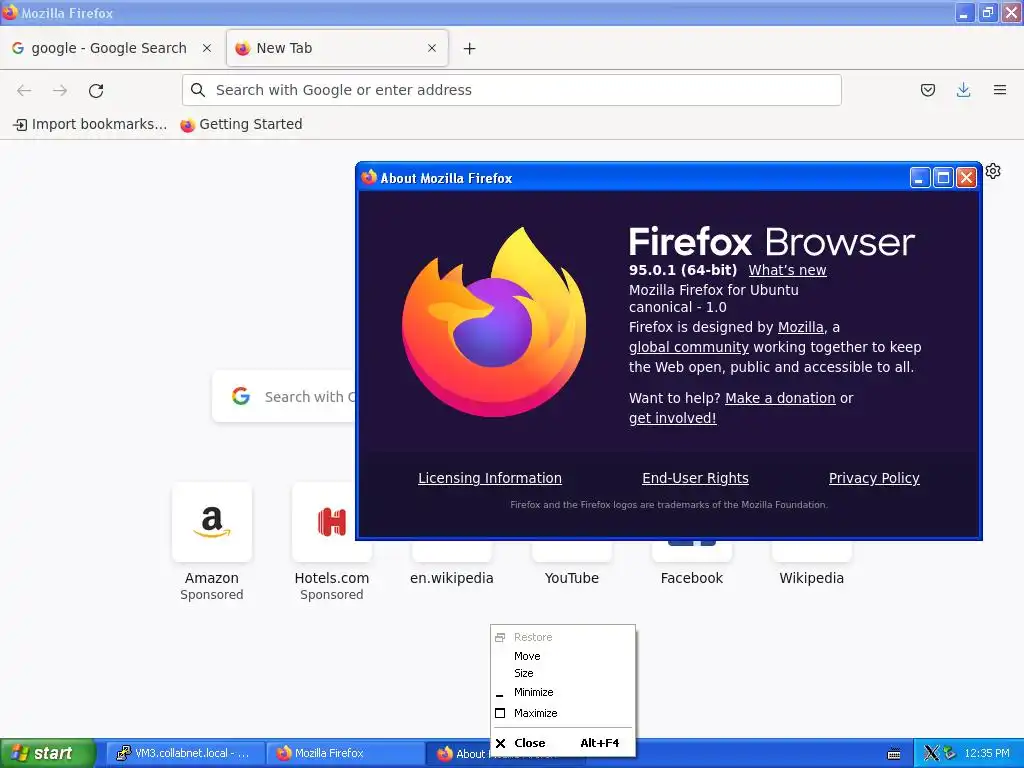1024x768 pixels.
Task: Switch to VM3.collabnet.local taskbar item
Action: tap(185, 753)
